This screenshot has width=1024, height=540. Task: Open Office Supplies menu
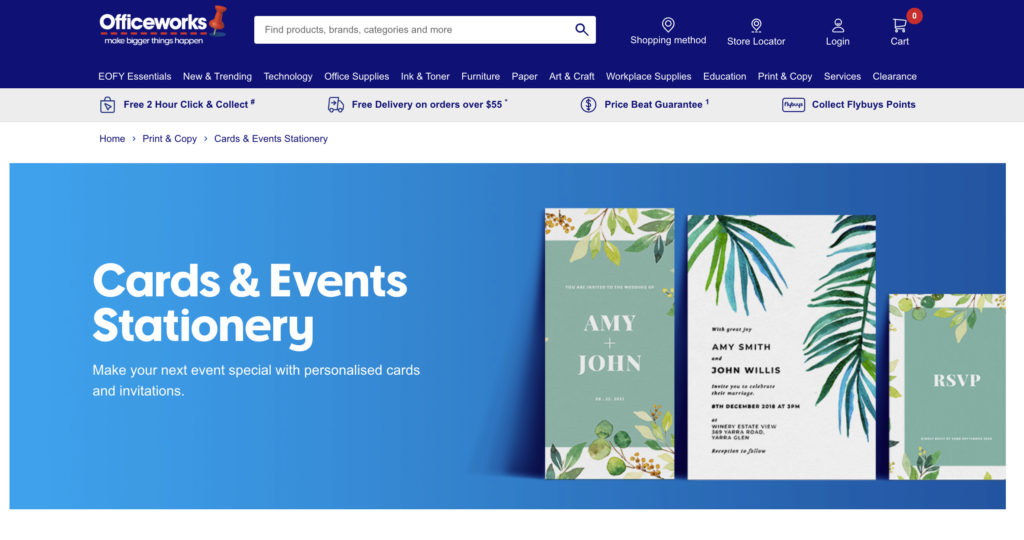(x=357, y=76)
